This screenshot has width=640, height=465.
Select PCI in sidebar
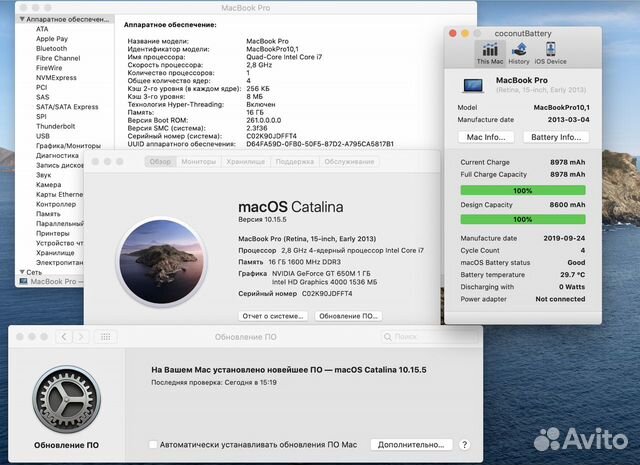pos(42,87)
